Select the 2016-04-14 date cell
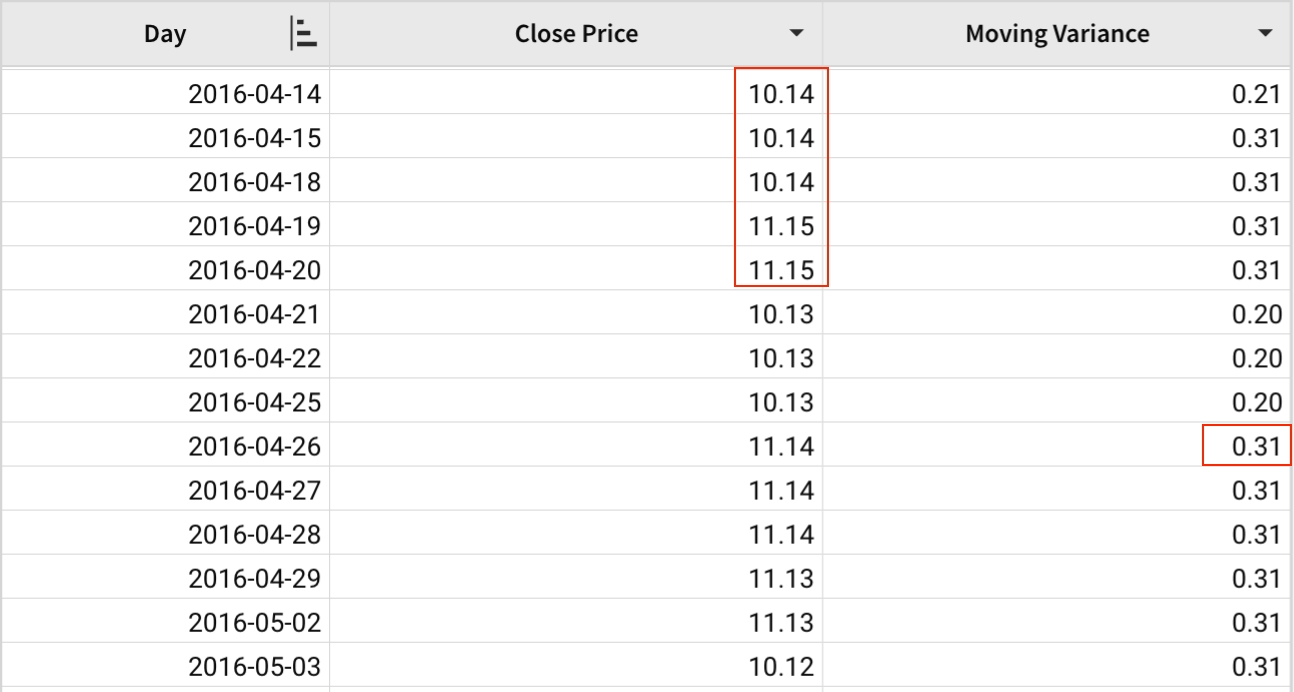 point(254,94)
